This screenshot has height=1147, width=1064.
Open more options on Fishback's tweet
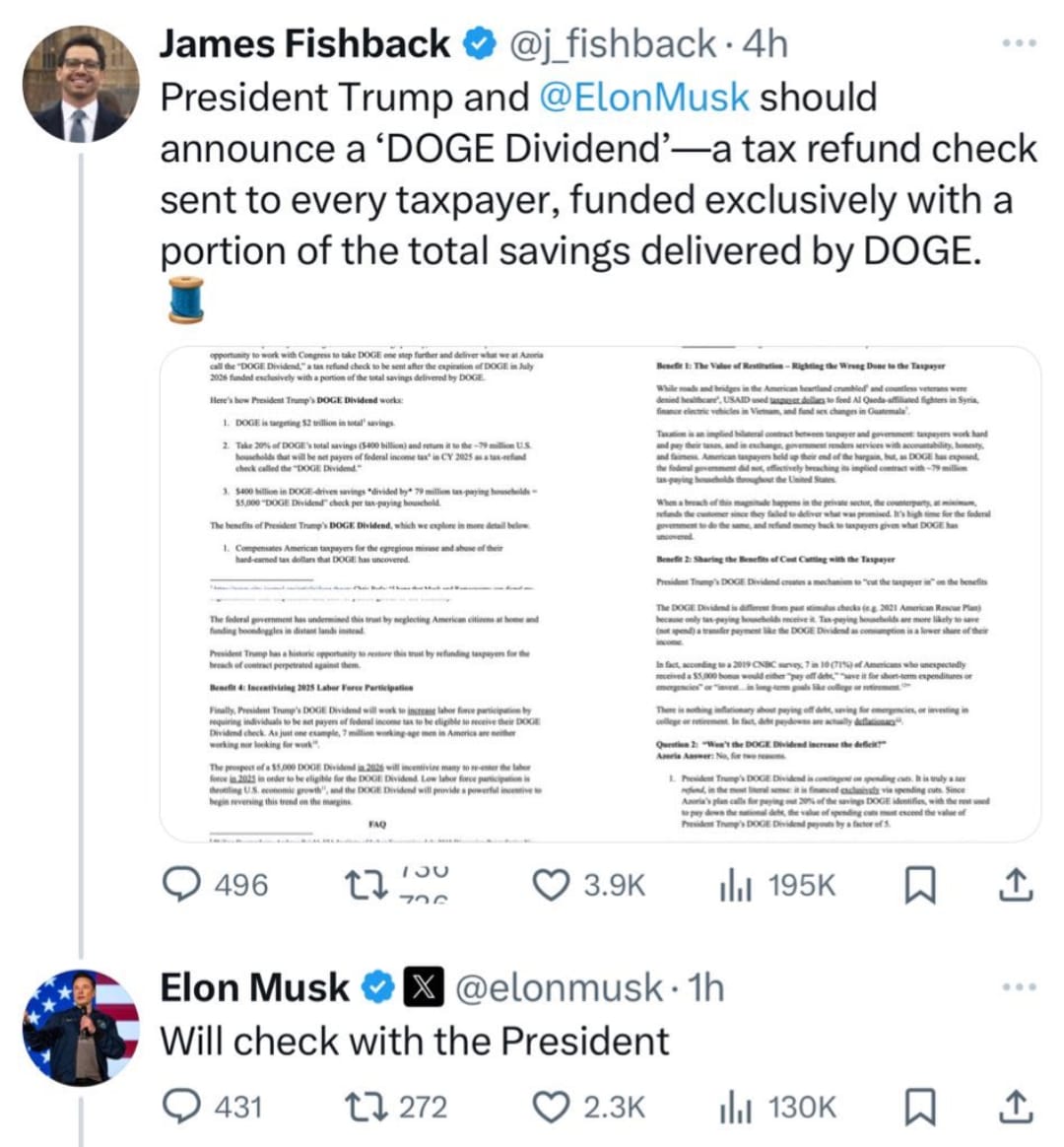pyautogui.click(x=1018, y=43)
